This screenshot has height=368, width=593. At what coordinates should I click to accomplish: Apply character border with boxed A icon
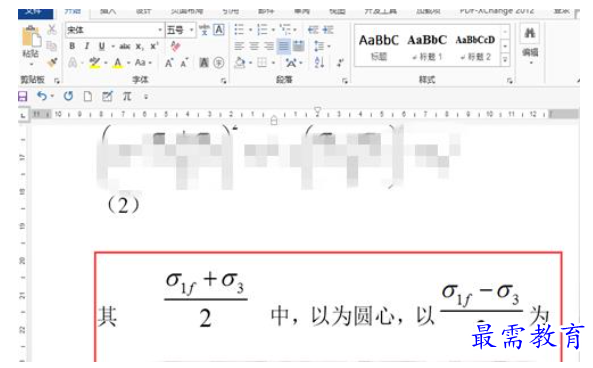point(219,30)
